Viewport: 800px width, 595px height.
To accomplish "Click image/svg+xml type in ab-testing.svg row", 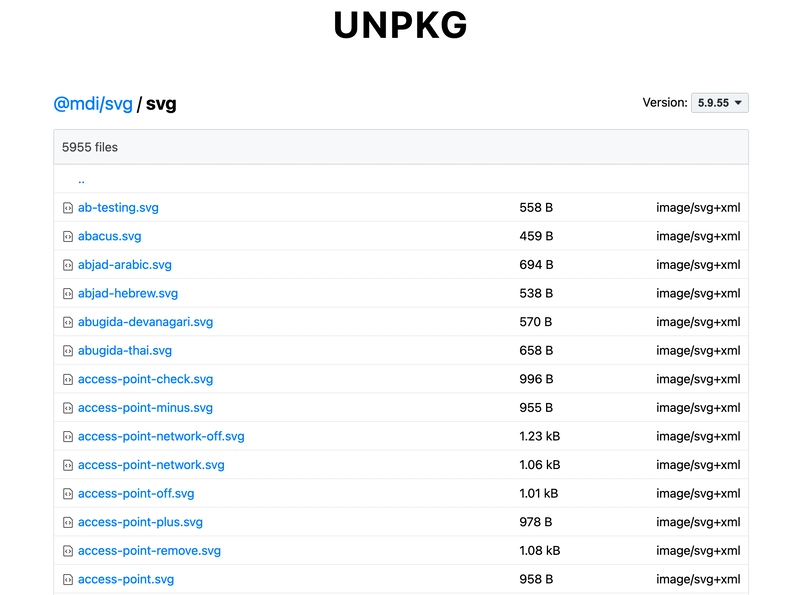I will coord(698,208).
